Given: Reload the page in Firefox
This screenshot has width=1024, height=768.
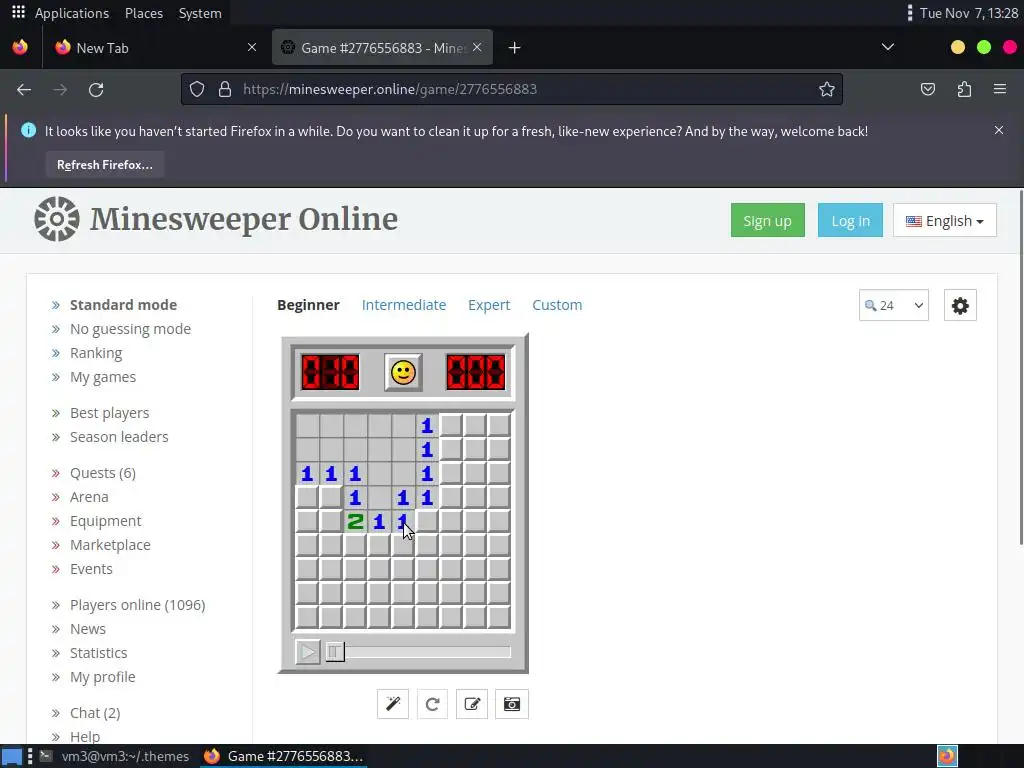Looking at the screenshot, I should (96, 89).
